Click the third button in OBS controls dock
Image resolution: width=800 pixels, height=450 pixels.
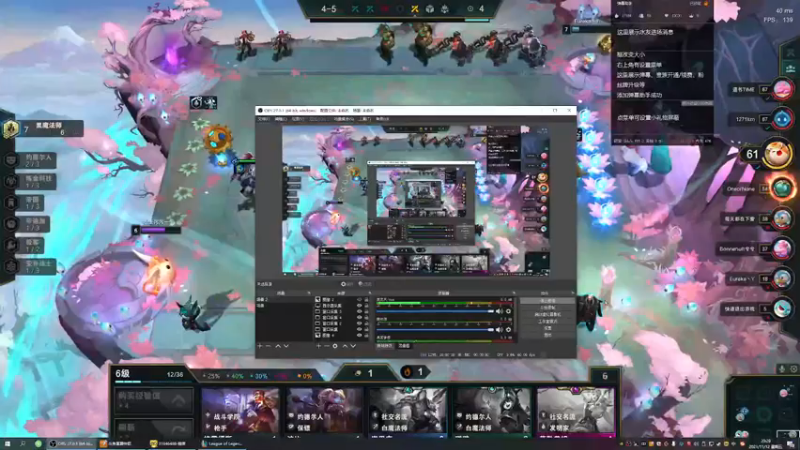[x=547, y=314]
